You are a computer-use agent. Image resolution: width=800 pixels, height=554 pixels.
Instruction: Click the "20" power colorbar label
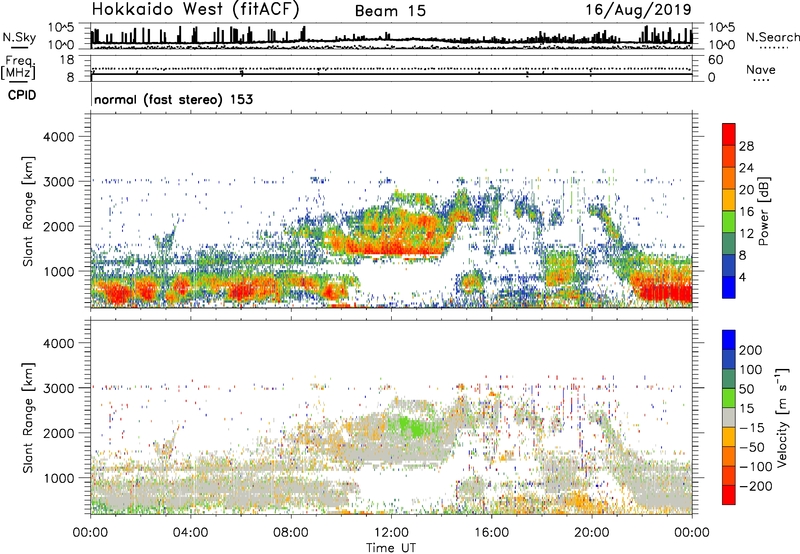(x=746, y=190)
